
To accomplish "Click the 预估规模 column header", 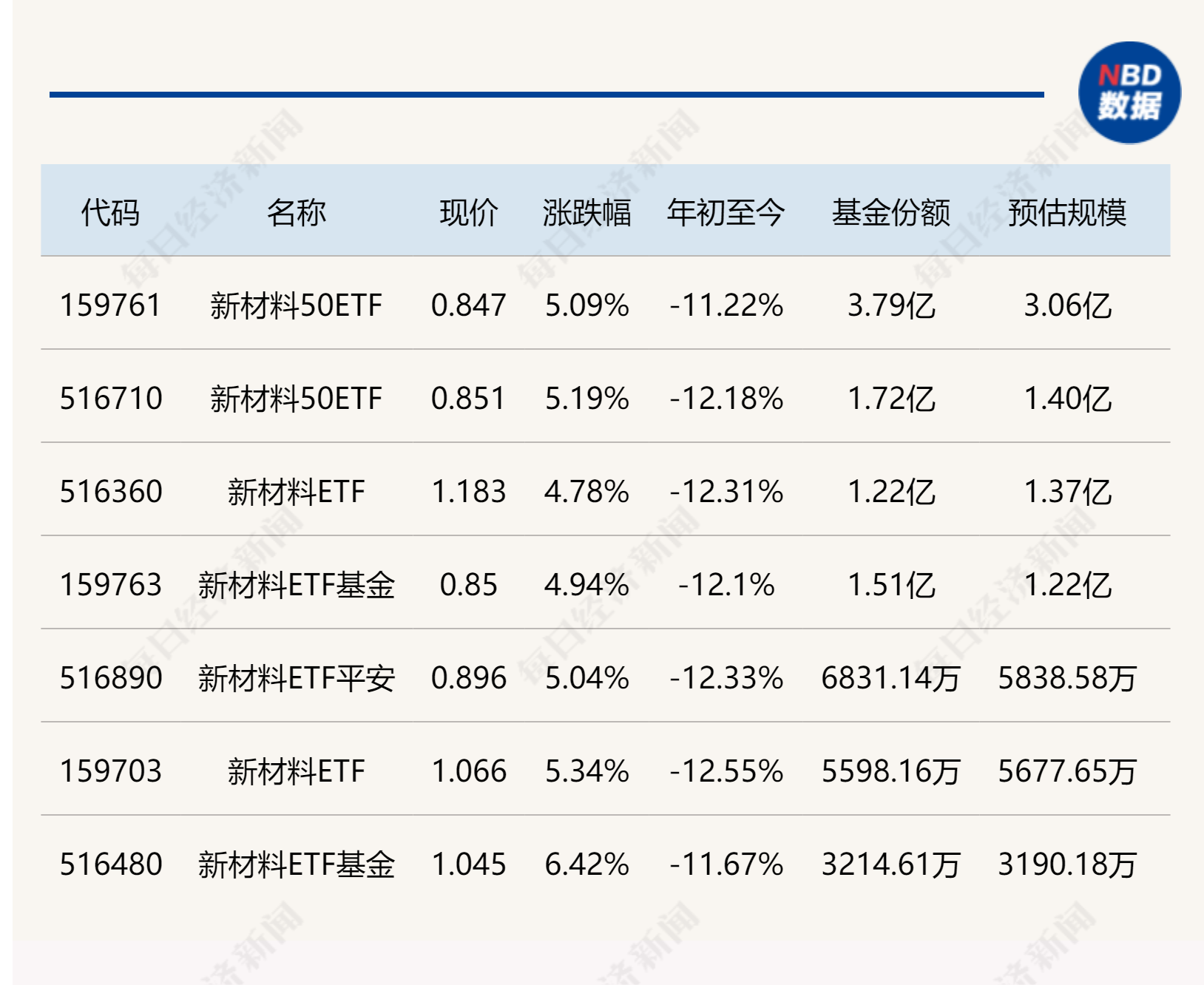I will tap(1067, 213).
